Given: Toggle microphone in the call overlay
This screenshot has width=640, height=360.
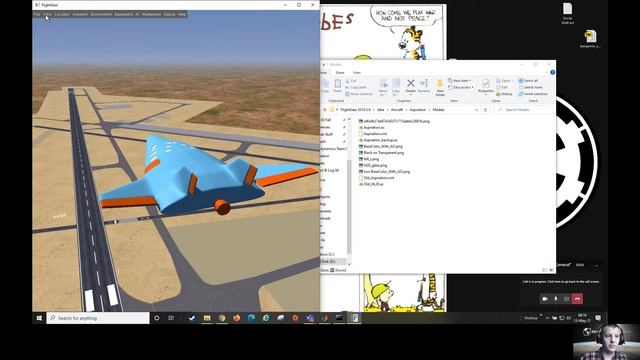Looking at the screenshot, I should 556,299.
